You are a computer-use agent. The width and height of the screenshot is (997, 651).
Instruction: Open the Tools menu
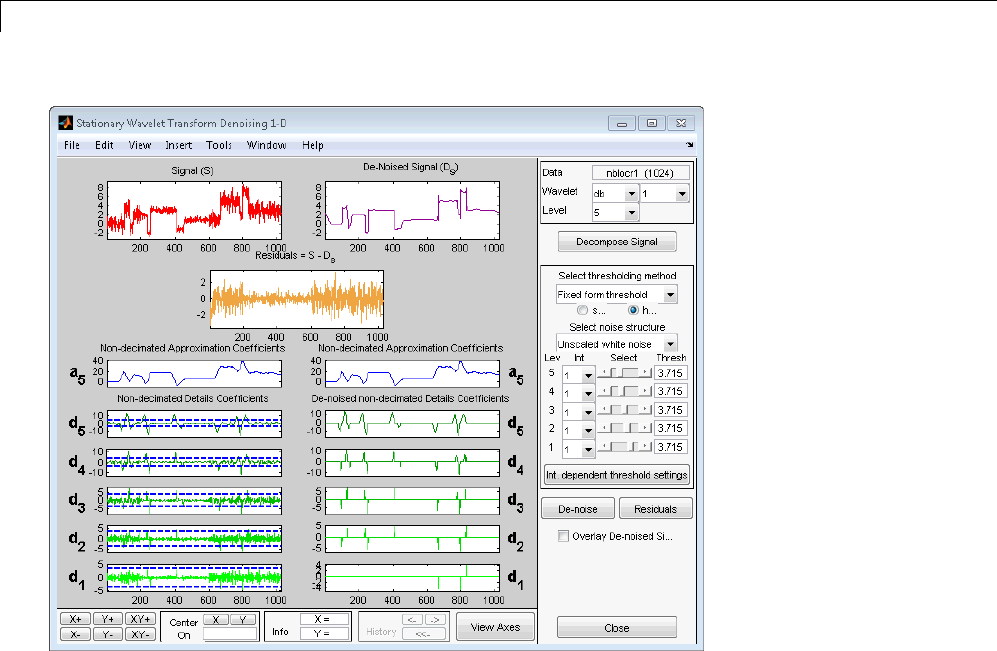click(x=218, y=145)
